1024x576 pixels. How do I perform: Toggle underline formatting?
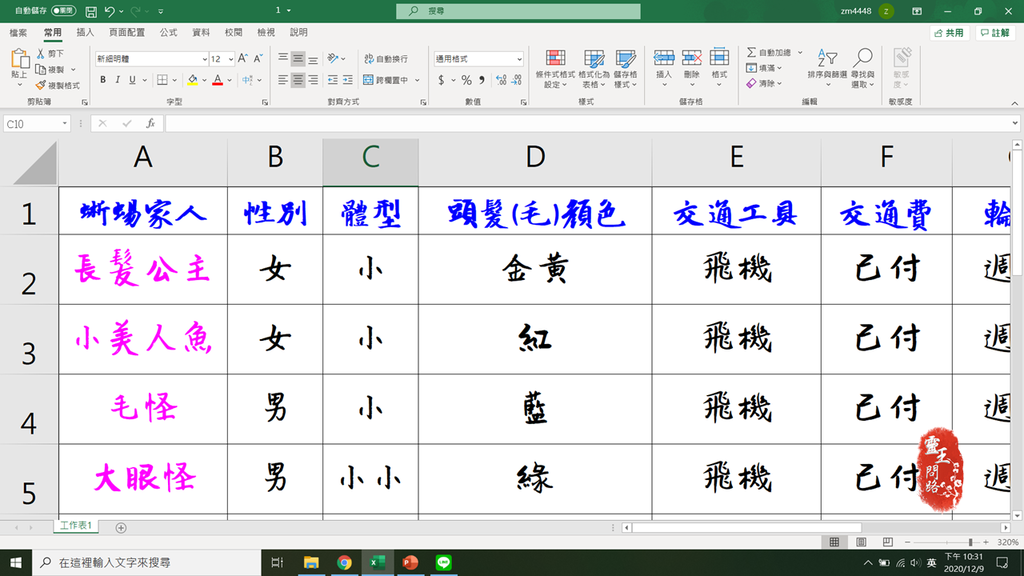pyautogui.click(x=132, y=80)
